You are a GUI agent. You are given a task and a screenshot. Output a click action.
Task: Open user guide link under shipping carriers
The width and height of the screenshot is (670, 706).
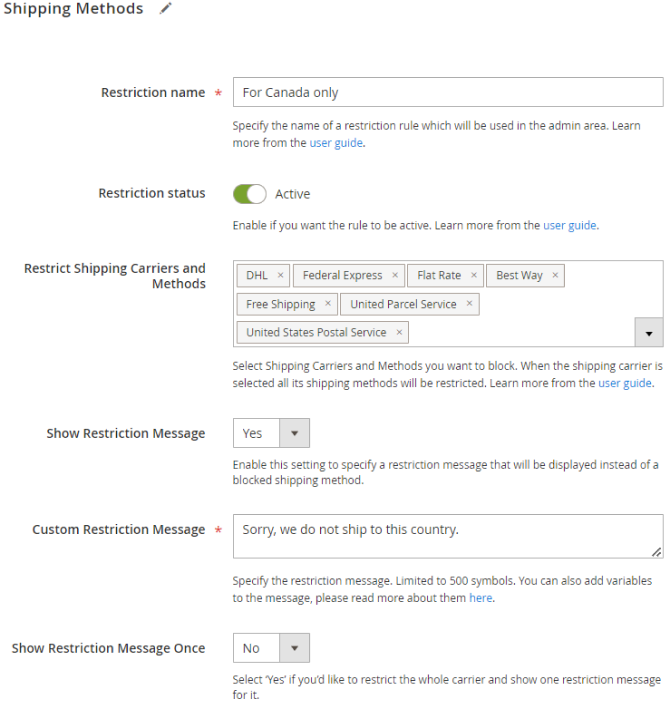click(625, 383)
